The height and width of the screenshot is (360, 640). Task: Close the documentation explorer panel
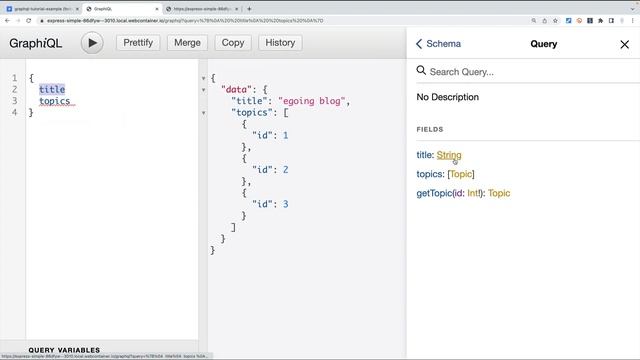click(624, 44)
